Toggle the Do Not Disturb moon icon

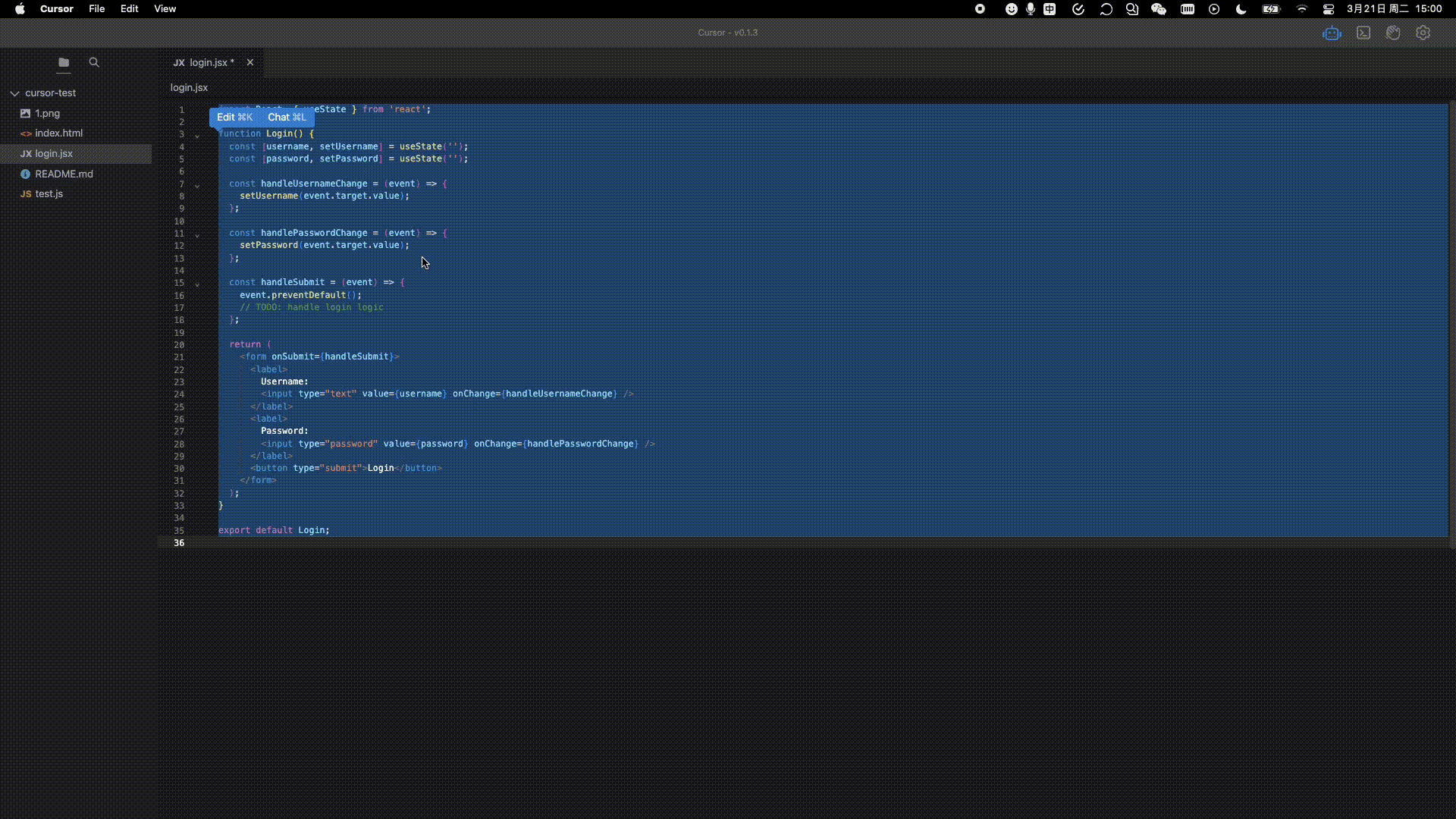click(1241, 9)
